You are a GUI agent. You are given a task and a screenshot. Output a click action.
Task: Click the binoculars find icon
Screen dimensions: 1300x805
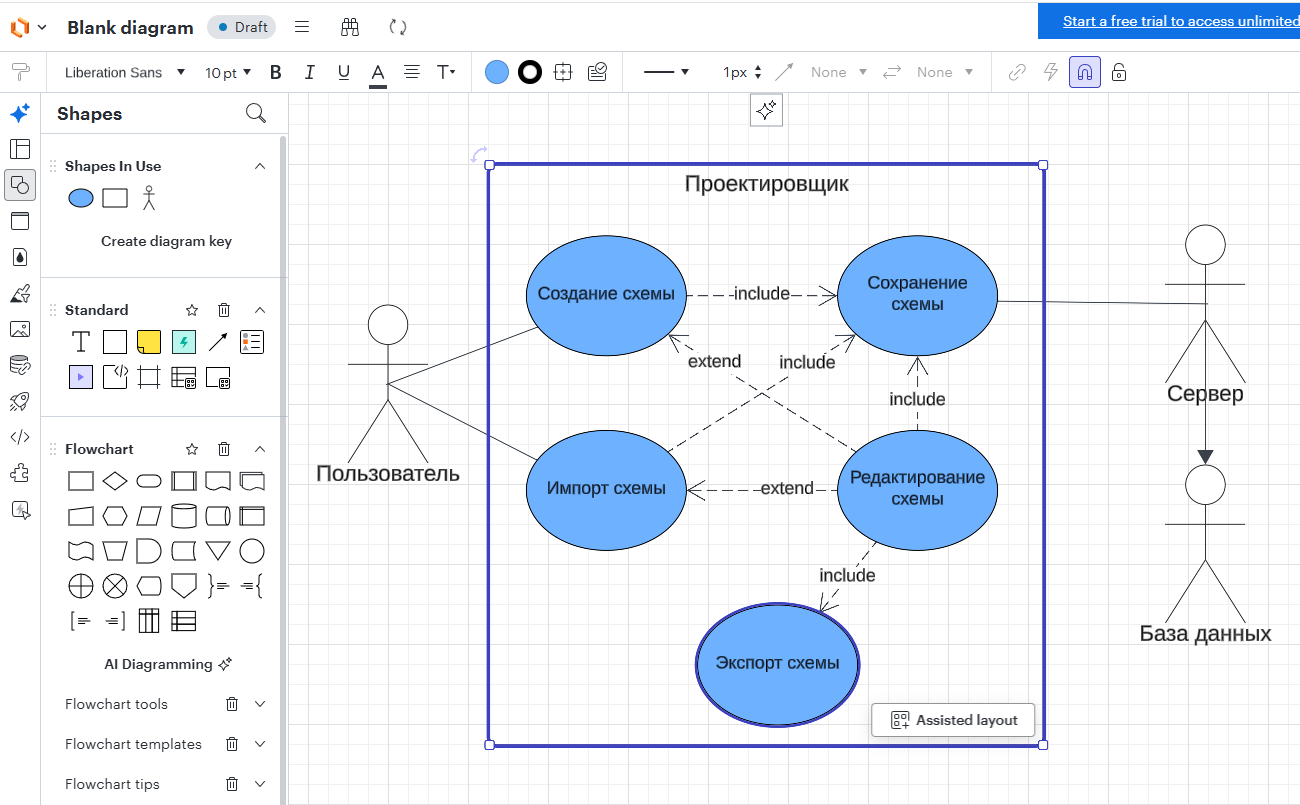[349, 27]
